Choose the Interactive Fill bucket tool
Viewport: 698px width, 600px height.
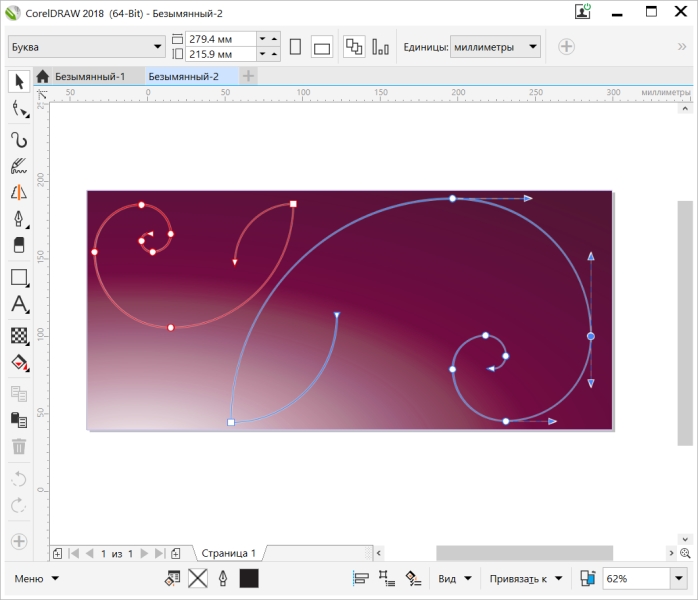(19, 362)
